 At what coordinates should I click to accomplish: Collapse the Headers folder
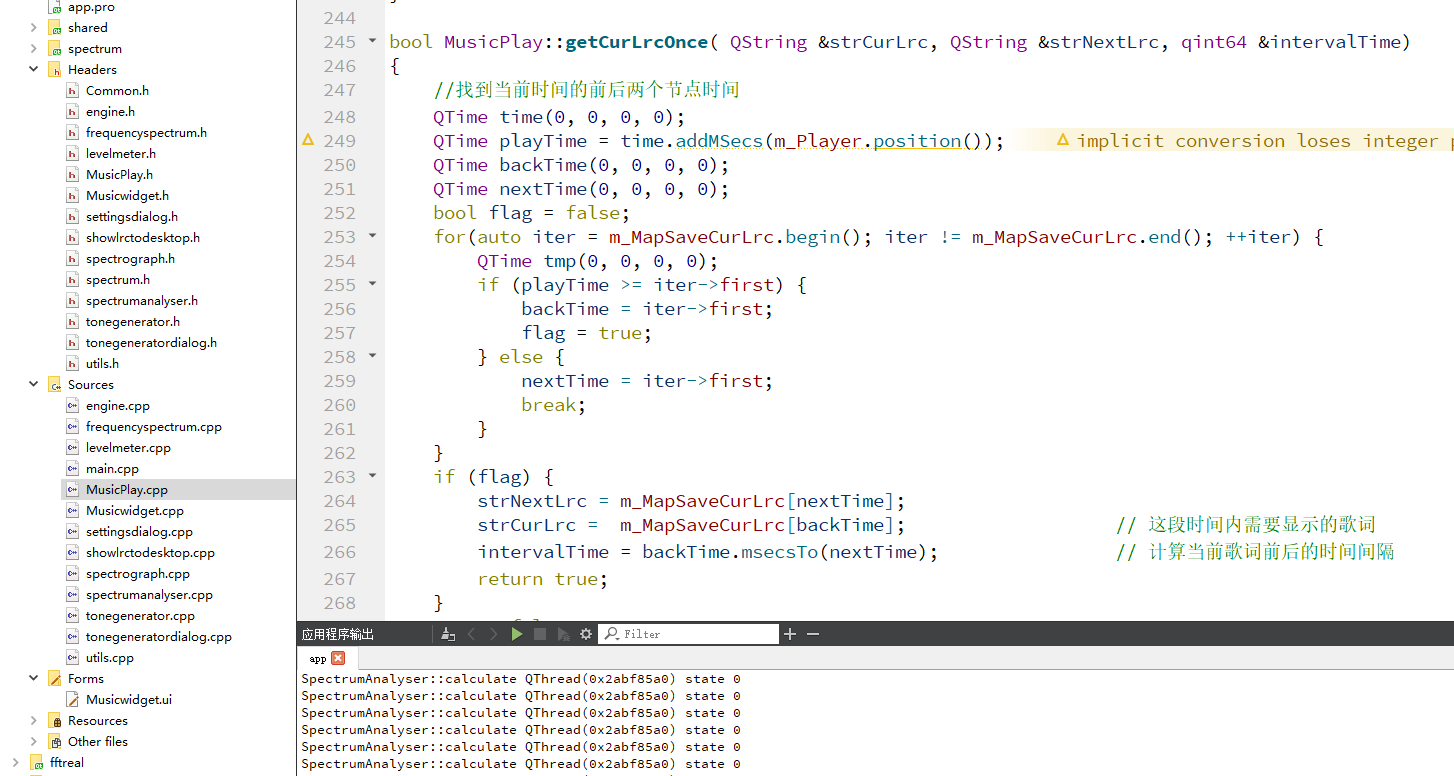click(34, 69)
